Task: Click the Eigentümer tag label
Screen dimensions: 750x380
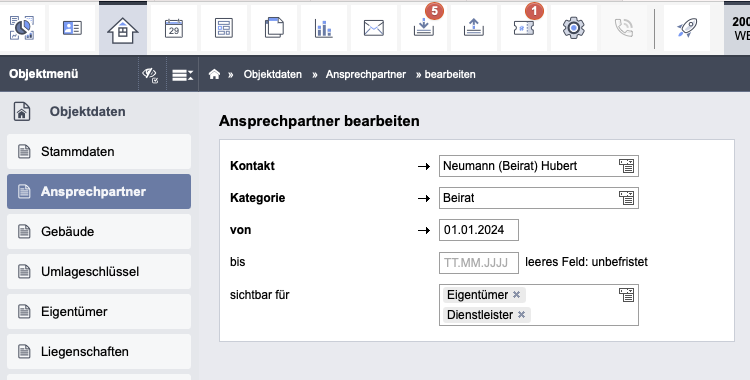Action: click(477, 295)
